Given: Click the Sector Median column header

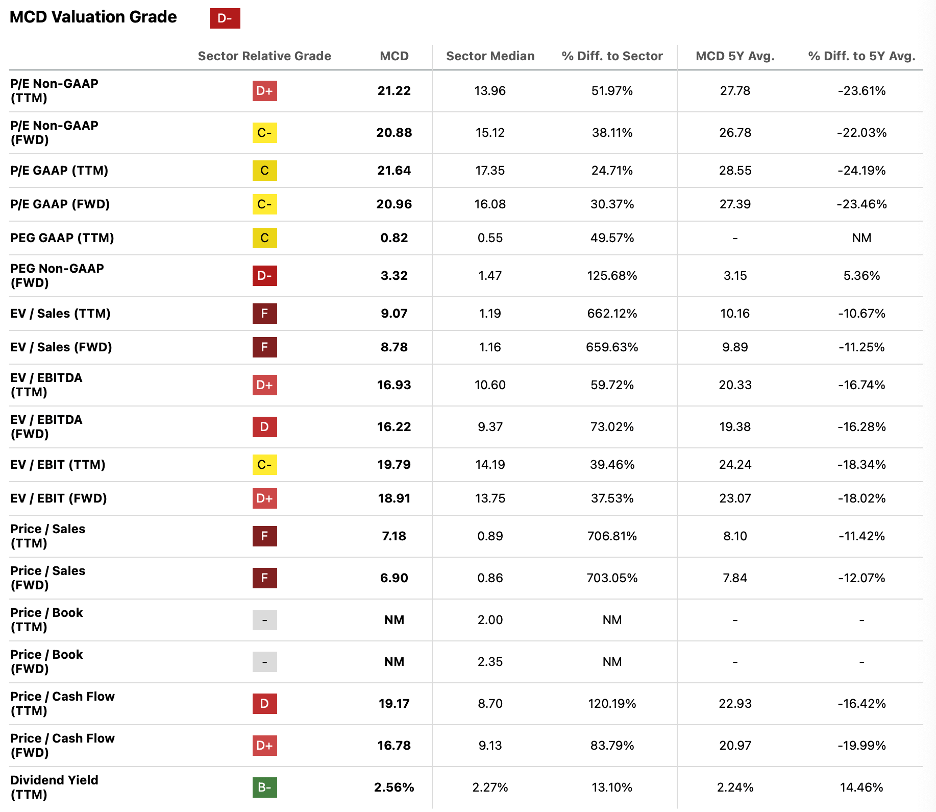Looking at the screenshot, I should [490, 56].
